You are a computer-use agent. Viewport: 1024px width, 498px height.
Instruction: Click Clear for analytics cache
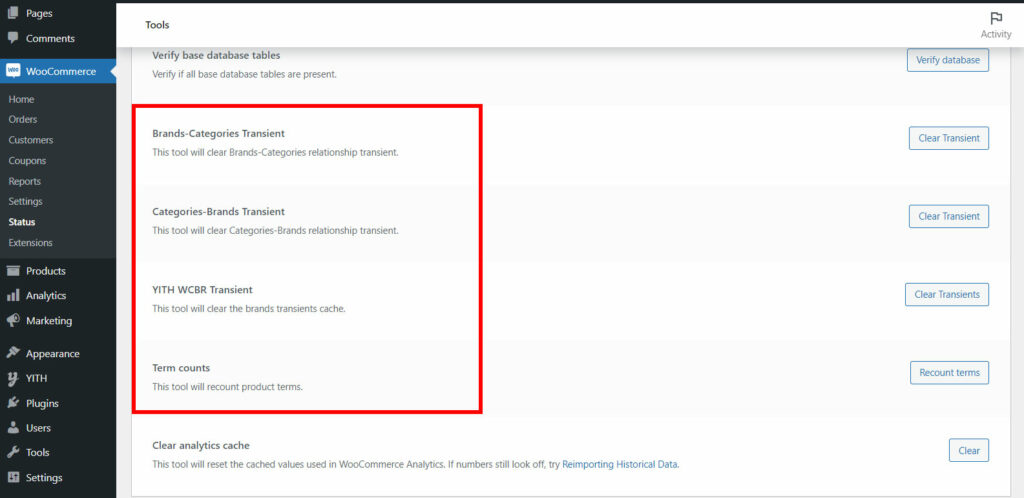coord(969,450)
